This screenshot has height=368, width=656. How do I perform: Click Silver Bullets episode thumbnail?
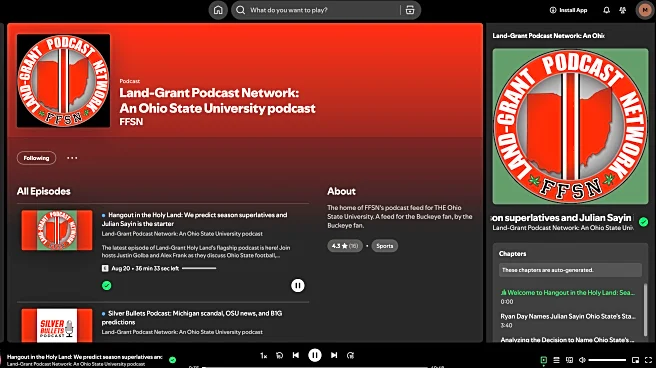(57, 325)
